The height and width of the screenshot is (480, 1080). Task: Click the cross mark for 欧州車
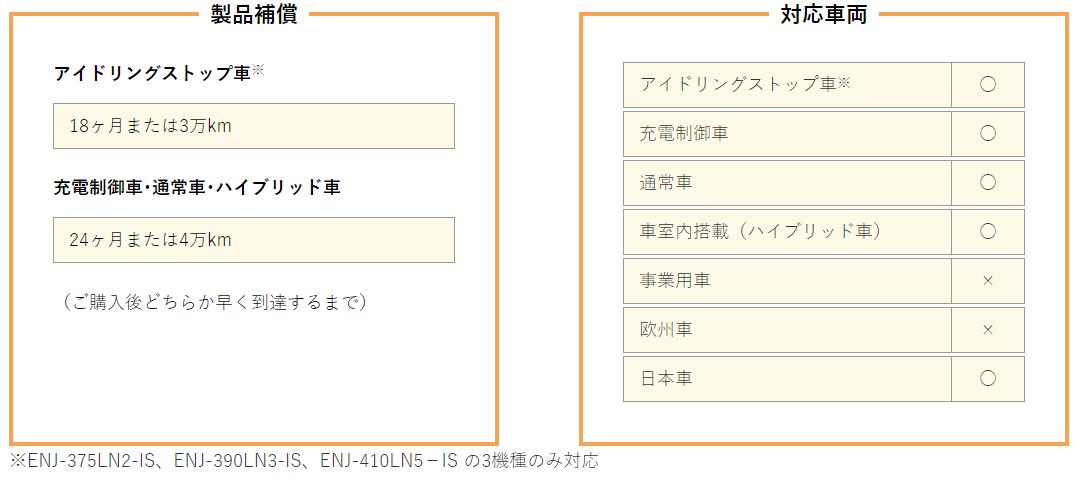pyautogui.click(x=988, y=330)
